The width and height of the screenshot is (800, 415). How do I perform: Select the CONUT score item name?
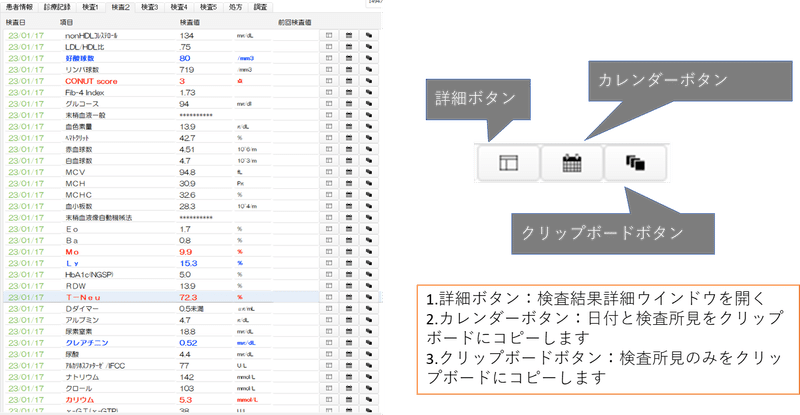[x=91, y=81]
